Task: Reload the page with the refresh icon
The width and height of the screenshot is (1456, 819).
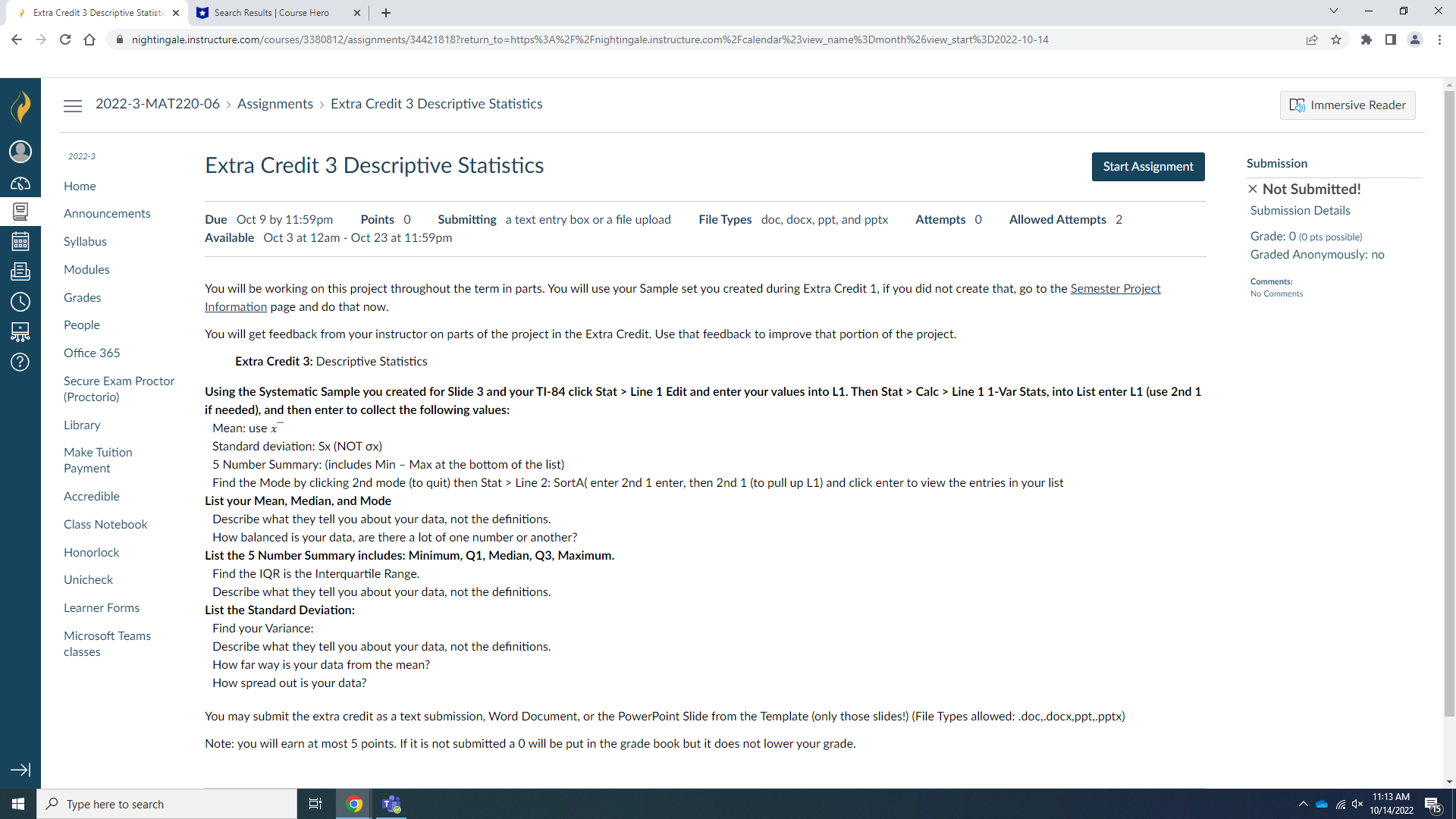Action: pyautogui.click(x=65, y=39)
